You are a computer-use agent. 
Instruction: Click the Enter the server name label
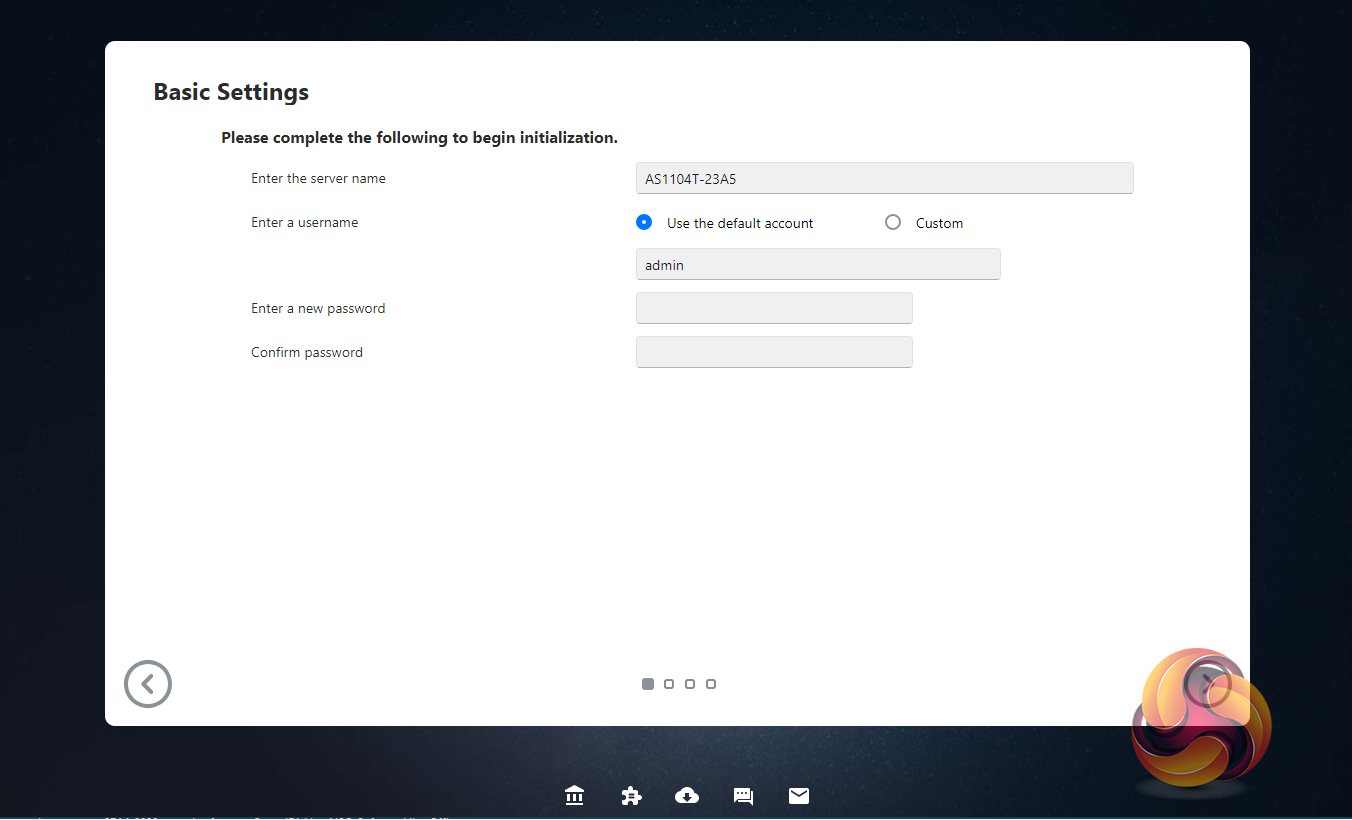(x=318, y=179)
